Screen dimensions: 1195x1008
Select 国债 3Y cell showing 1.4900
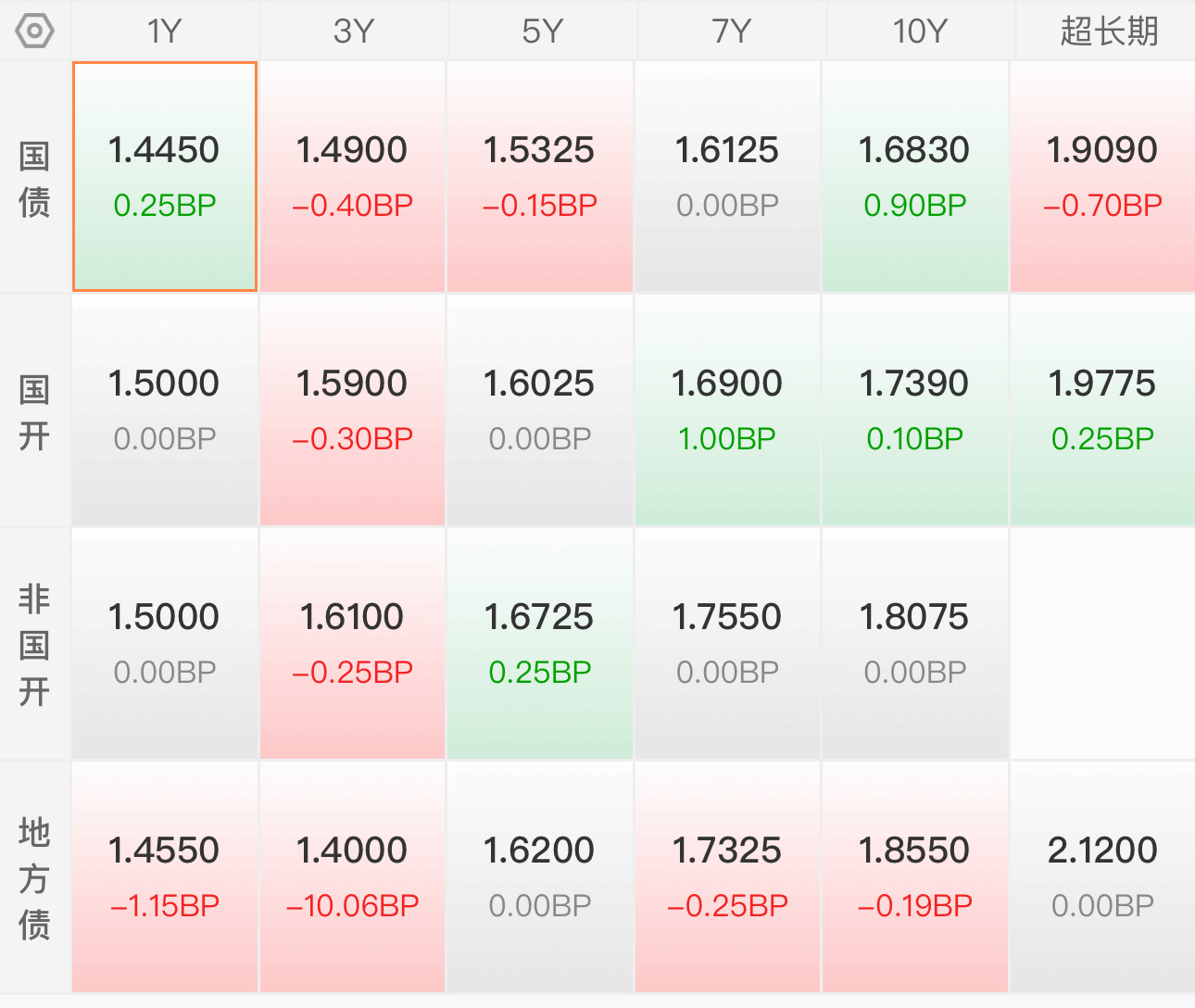352,177
